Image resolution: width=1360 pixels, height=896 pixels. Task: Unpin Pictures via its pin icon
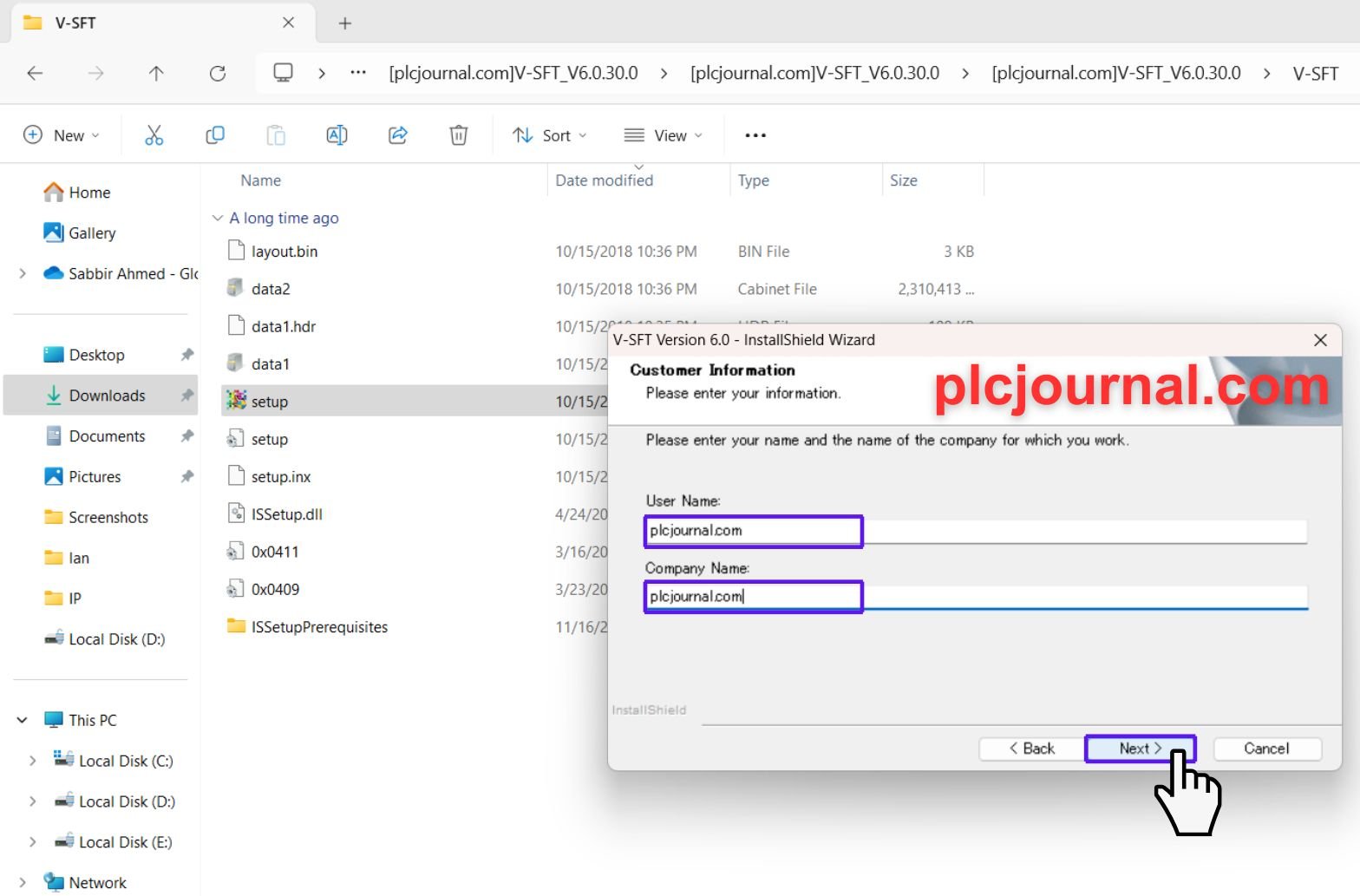[x=186, y=477]
